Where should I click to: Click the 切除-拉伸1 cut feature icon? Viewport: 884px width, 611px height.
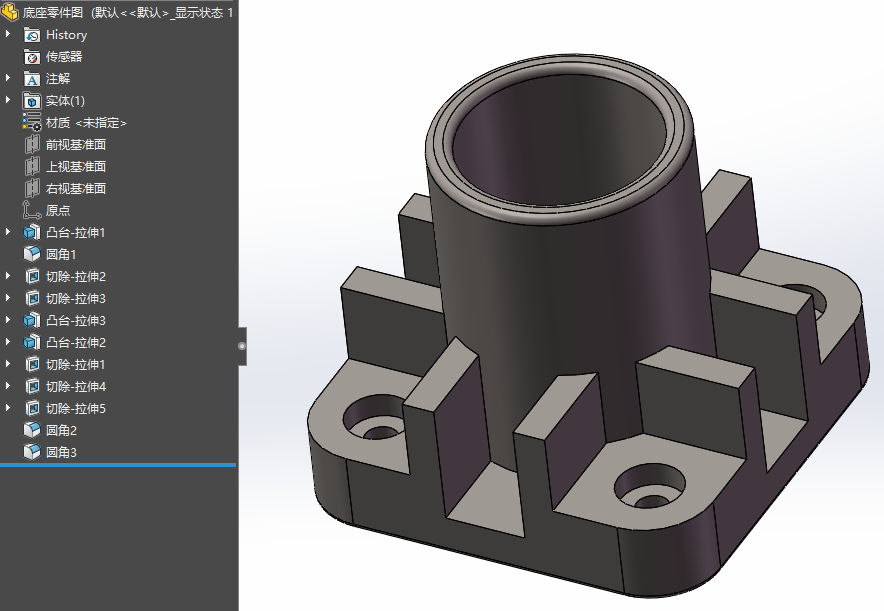click(x=32, y=364)
